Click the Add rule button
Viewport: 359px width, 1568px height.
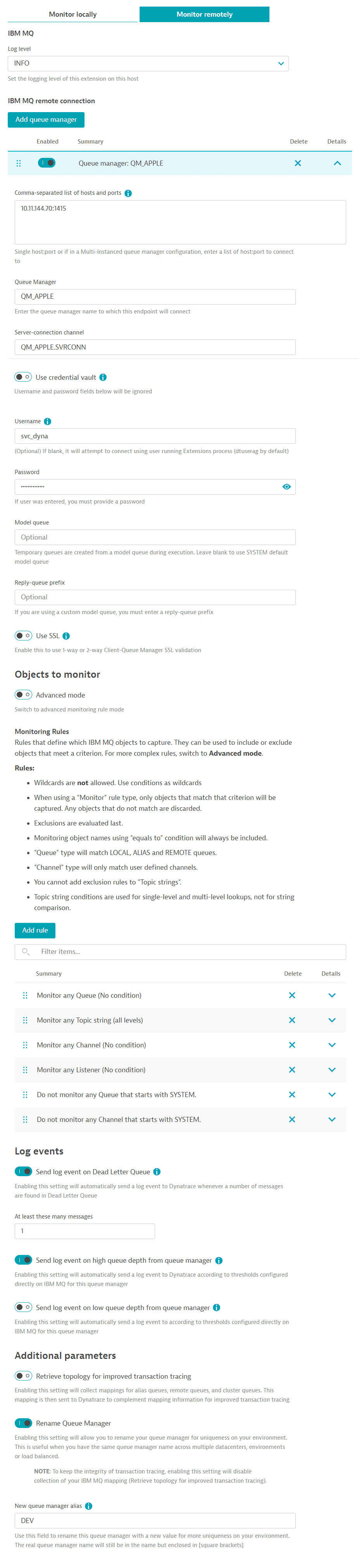(35, 930)
